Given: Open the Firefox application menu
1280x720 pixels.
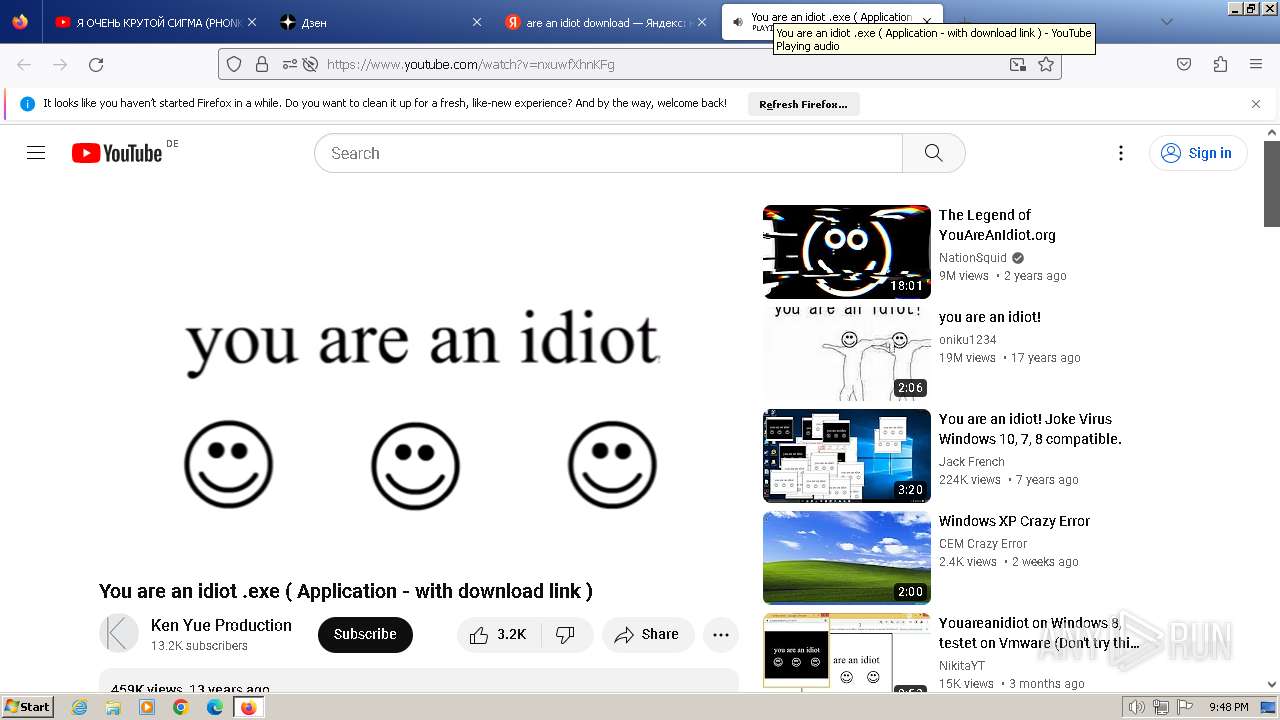Looking at the screenshot, I should coord(1256,64).
